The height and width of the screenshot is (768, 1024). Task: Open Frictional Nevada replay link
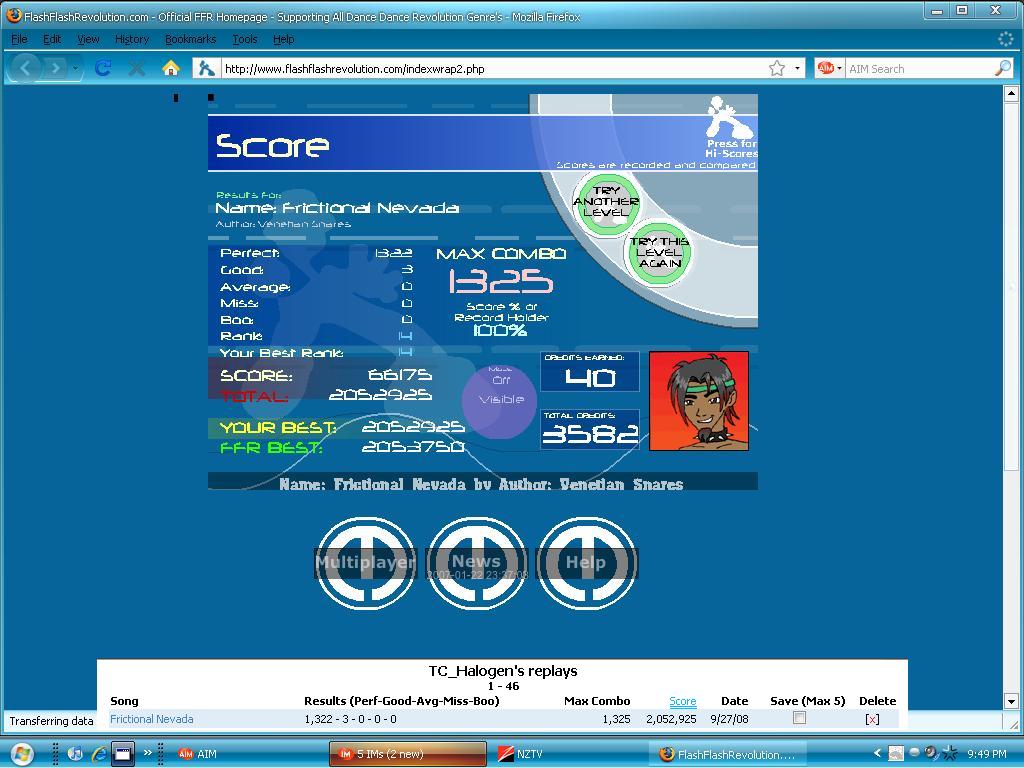click(x=152, y=719)
